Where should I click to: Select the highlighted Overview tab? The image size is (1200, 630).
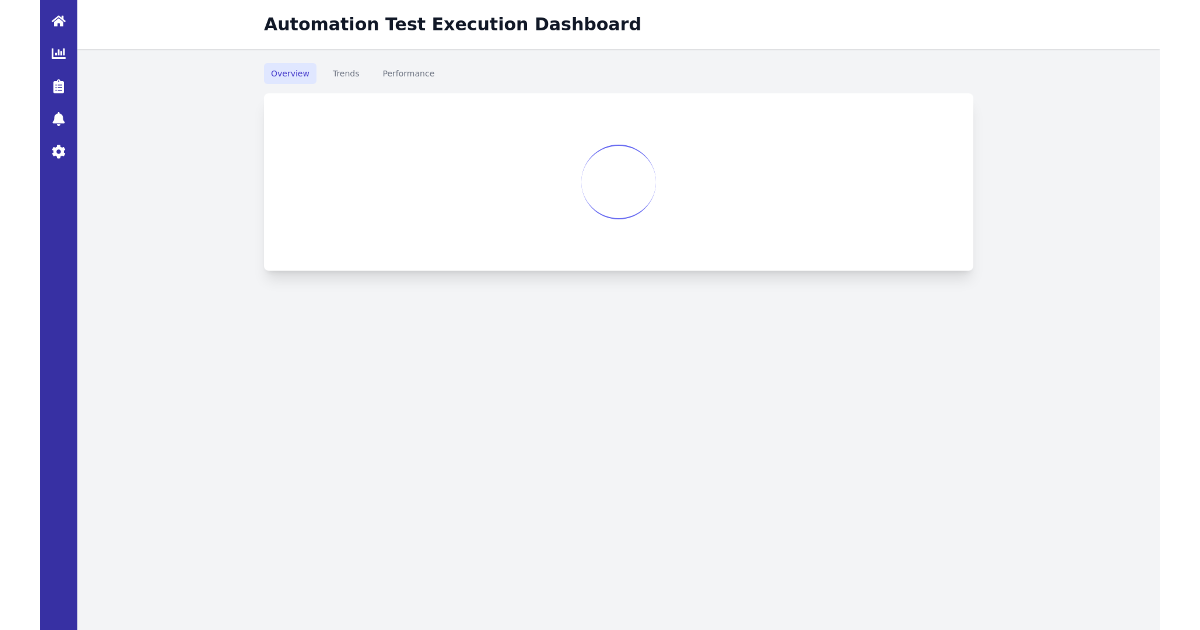coord(290,73)
